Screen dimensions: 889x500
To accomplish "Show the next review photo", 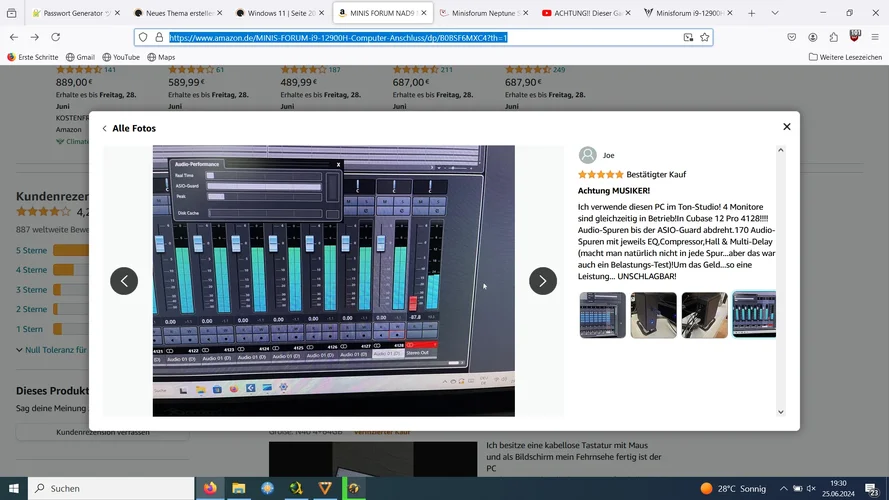I will (x=542, y=281).
